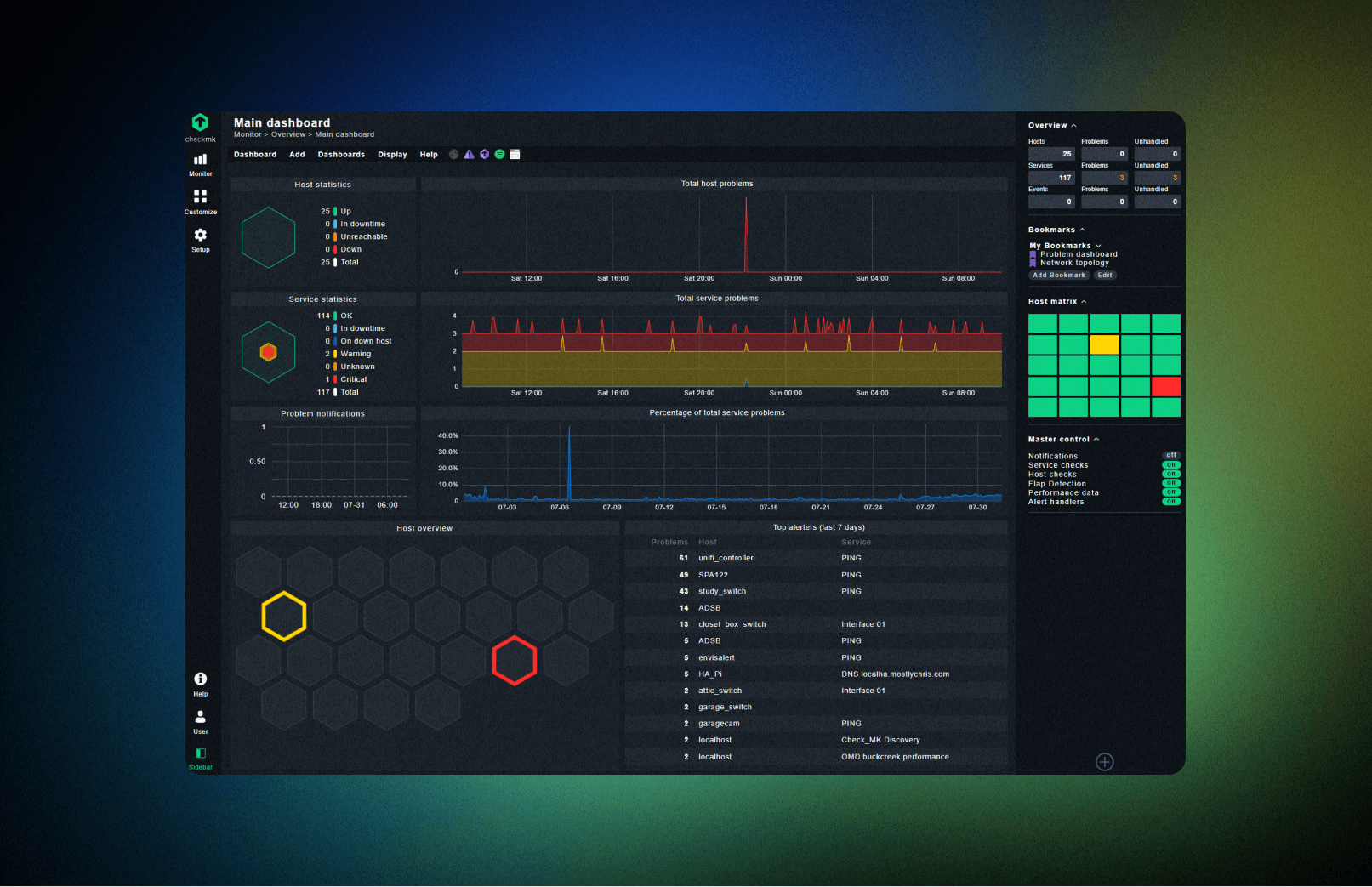
Task: Click the red cell in Host matrix
Action: point(1166,386)
